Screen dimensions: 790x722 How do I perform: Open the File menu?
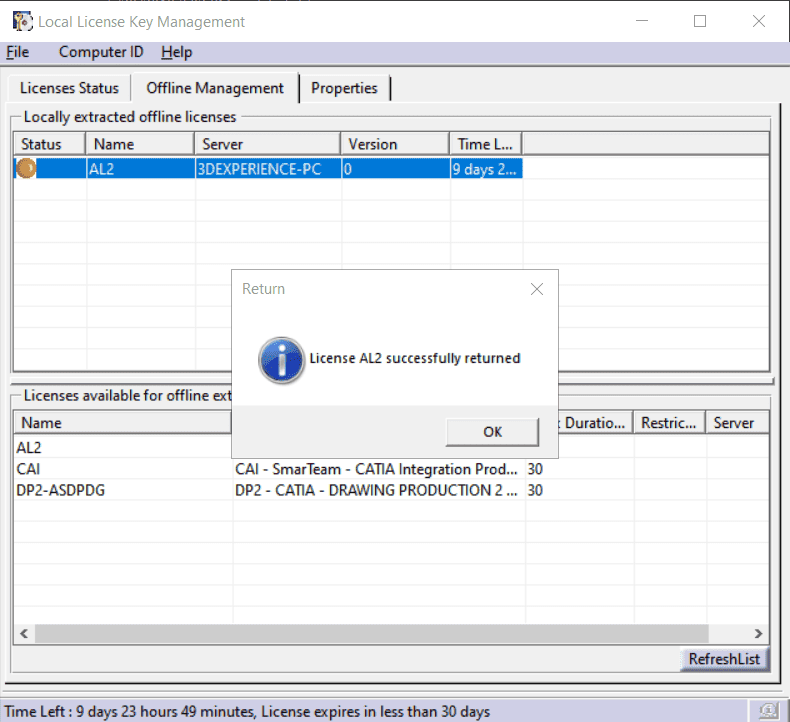[x=18, y=52]
